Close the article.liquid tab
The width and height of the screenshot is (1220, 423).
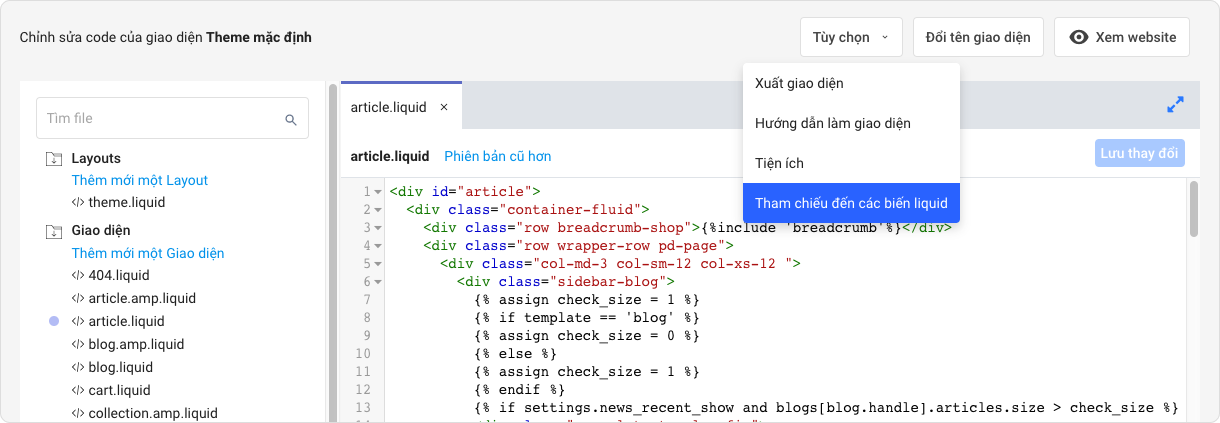click(444, 107)
